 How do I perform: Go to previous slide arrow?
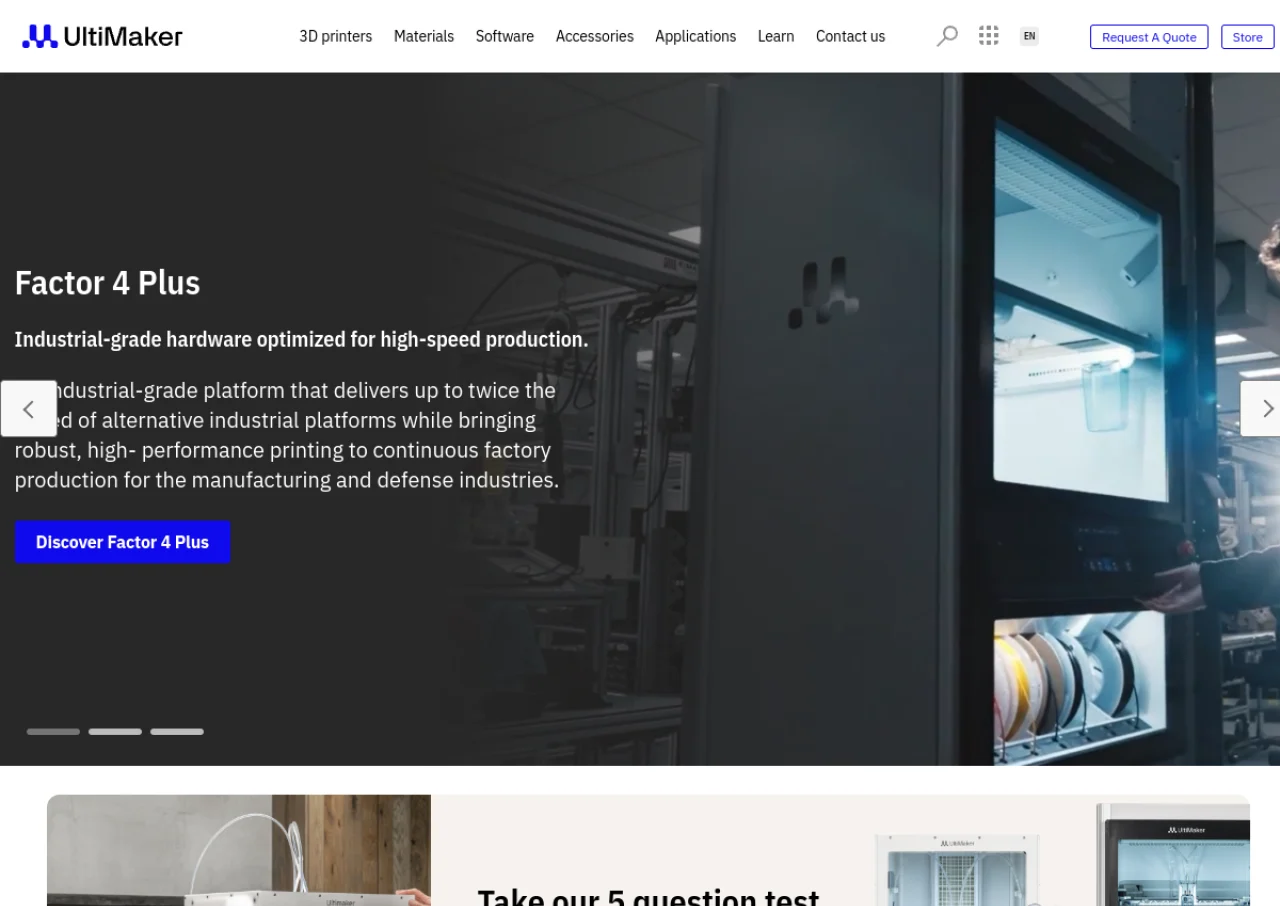(28, 408)
